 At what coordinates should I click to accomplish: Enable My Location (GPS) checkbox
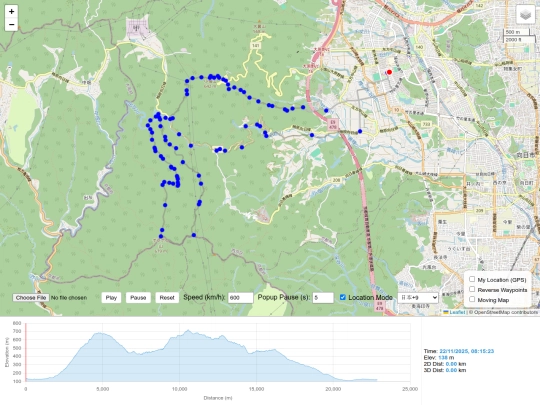coord(472,279)
